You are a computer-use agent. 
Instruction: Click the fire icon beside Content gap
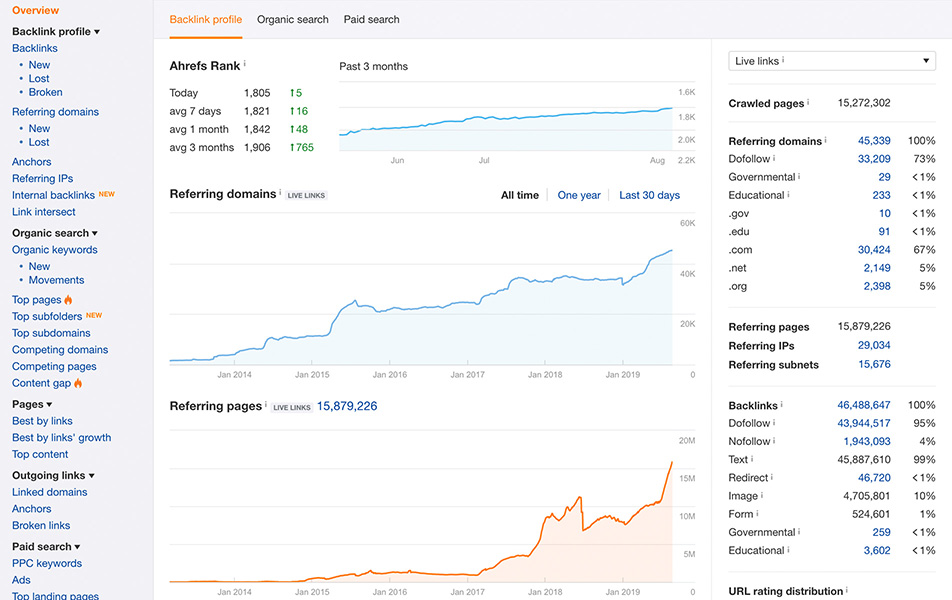(x=80, y=382)
